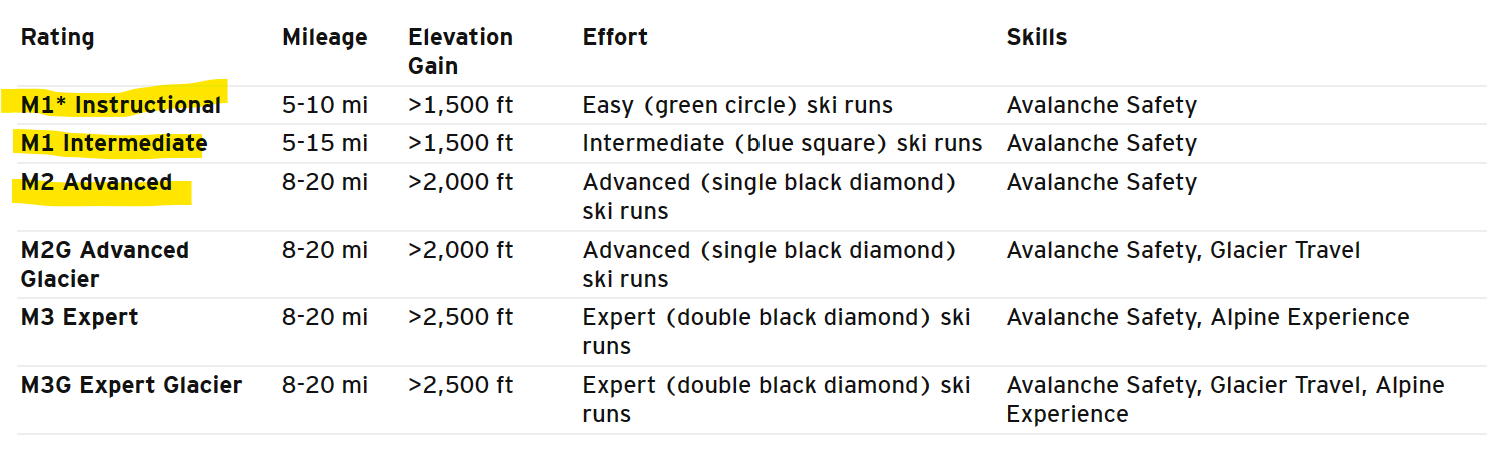1495x456 pixels.
Task: Click the M1 Intermediate rating label
Action: coord(113,143)
